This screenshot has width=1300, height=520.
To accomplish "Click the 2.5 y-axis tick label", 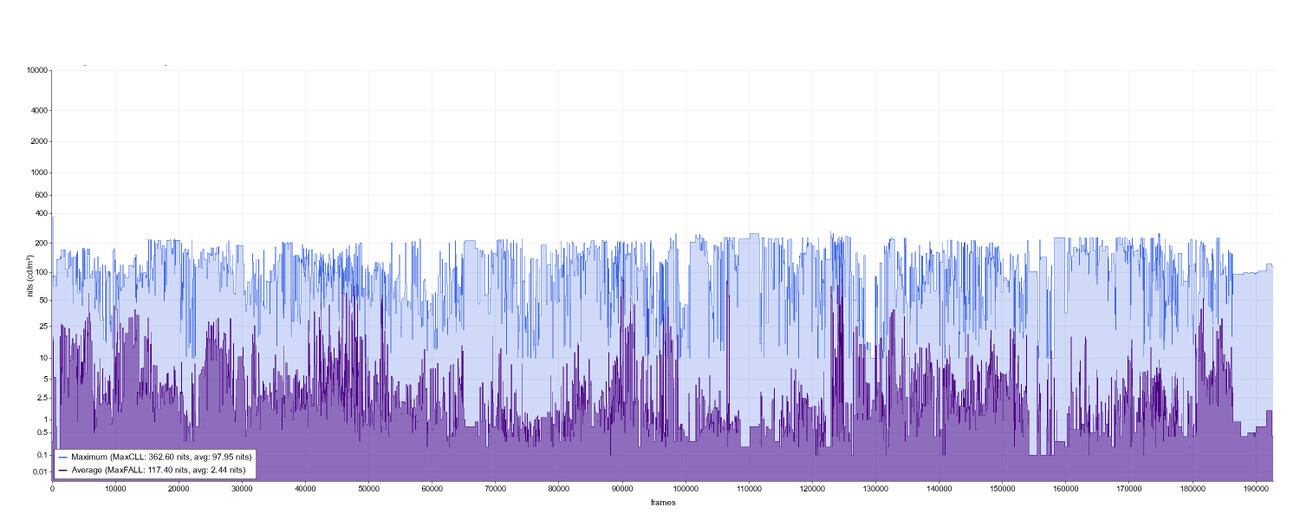I will coord(42,398).
